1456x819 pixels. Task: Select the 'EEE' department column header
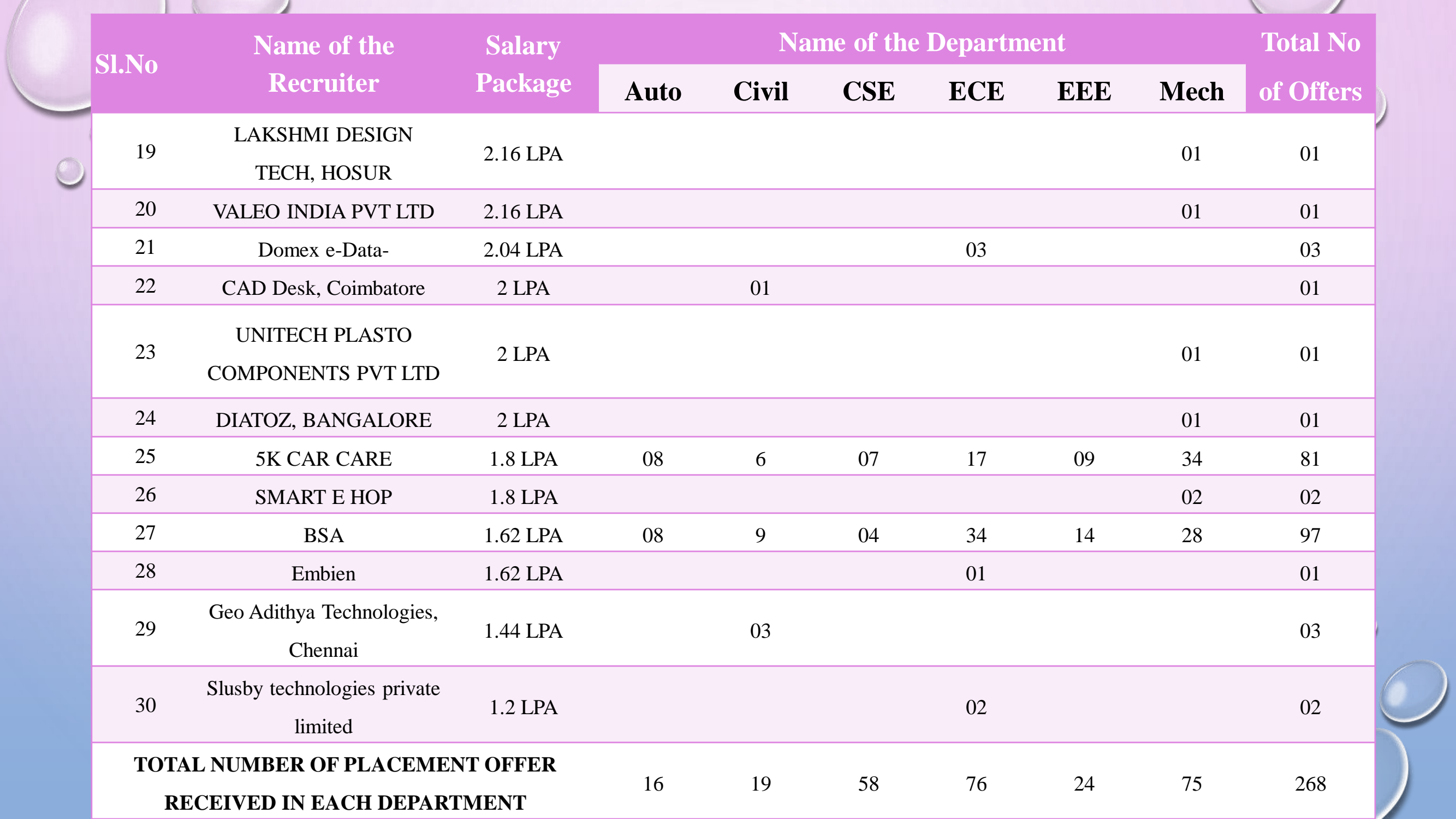(1084, 92)
